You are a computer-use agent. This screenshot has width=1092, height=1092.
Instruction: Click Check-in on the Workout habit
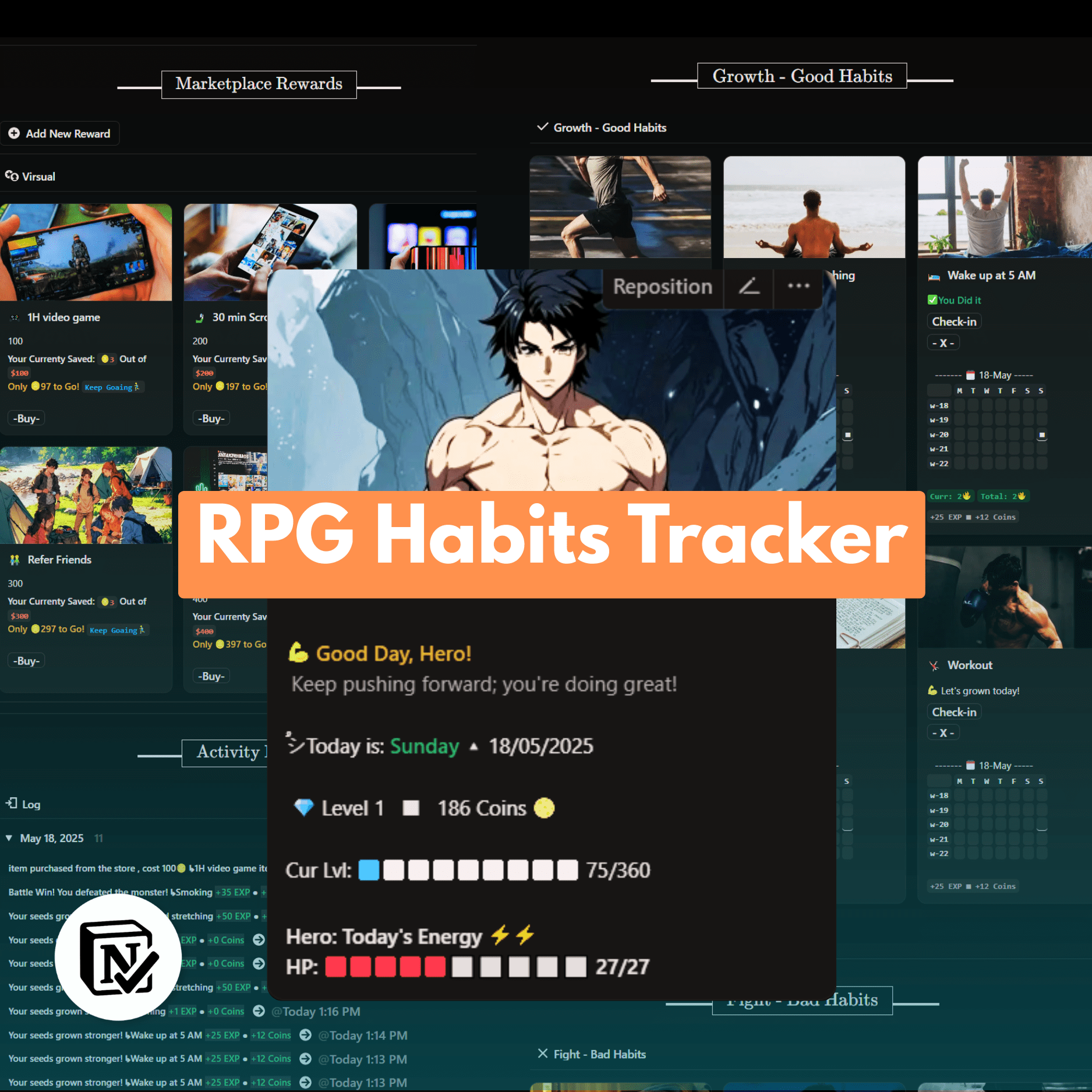(954, 712)
